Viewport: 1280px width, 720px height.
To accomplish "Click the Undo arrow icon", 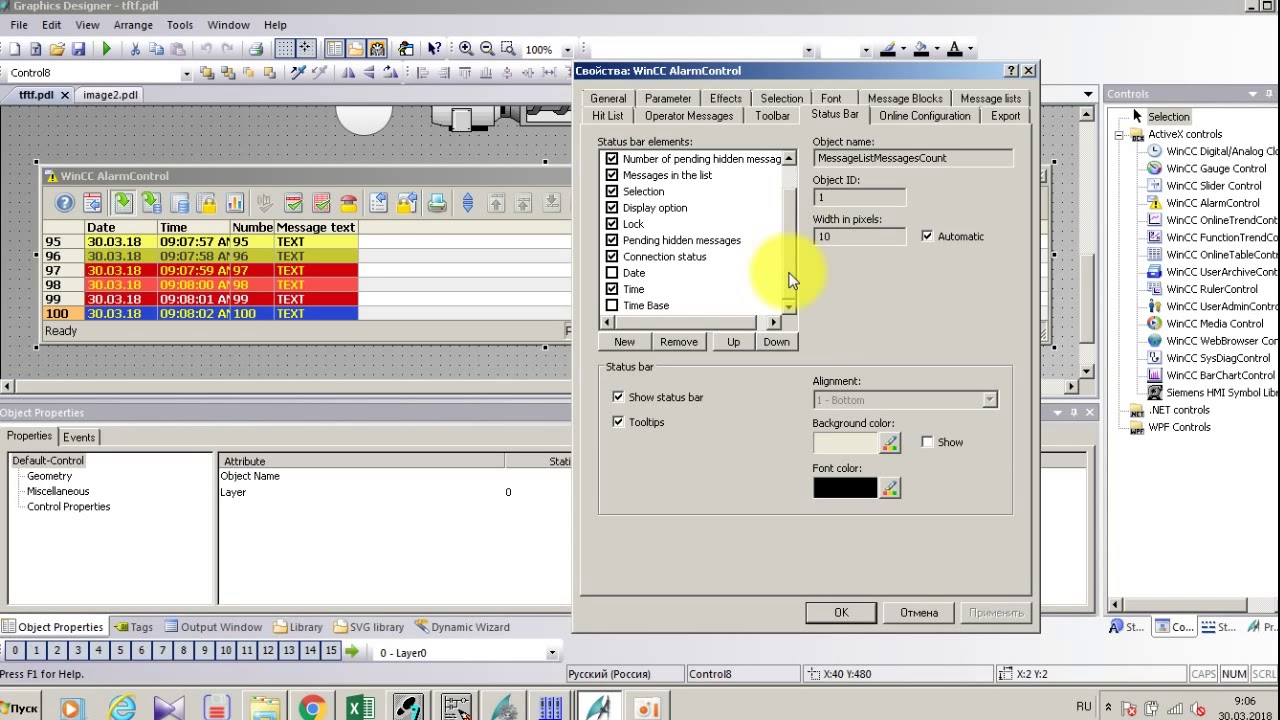I will pyautogui.click(x=206, y=49).
